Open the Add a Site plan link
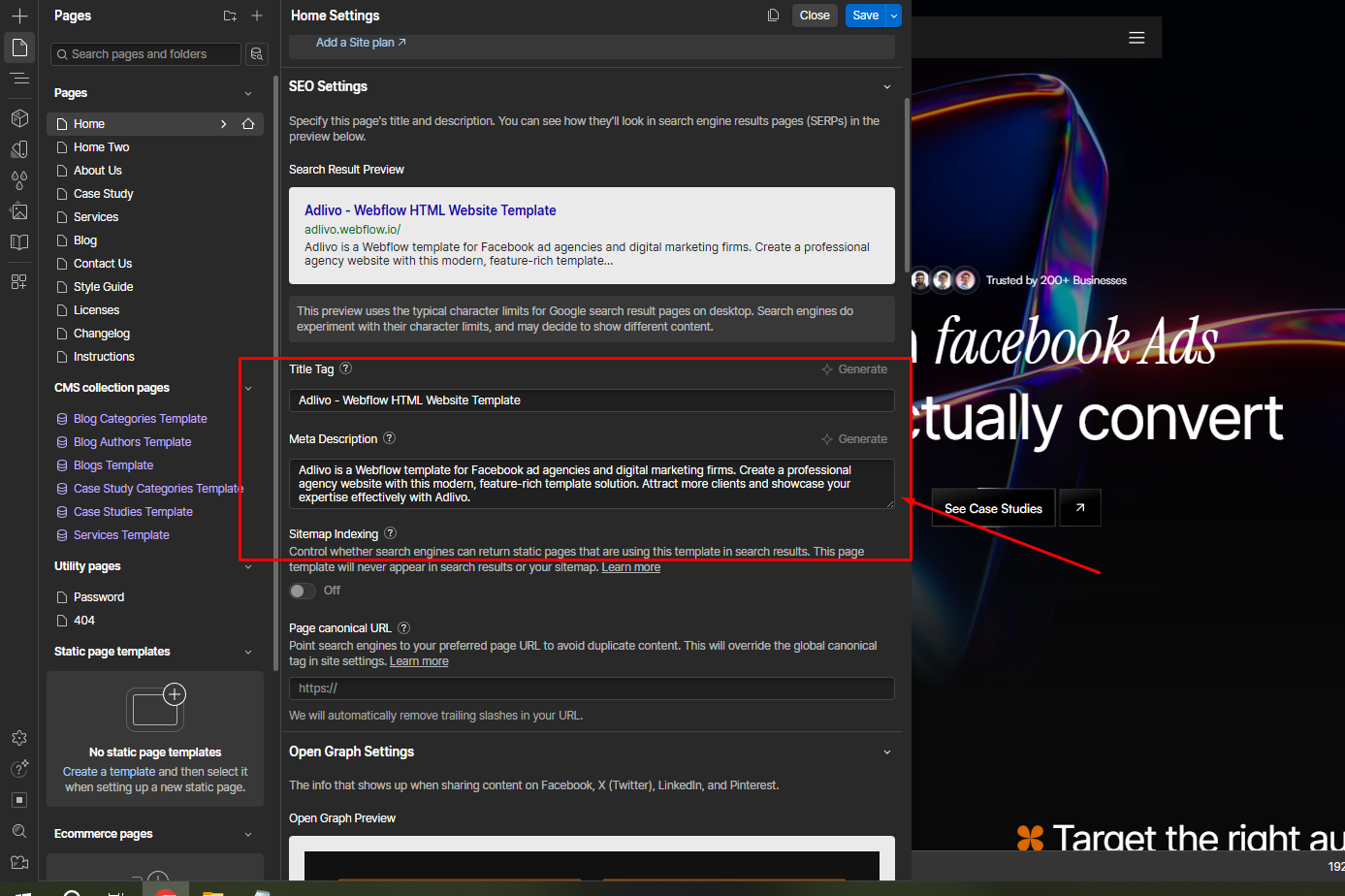 (x=361, y=43)
